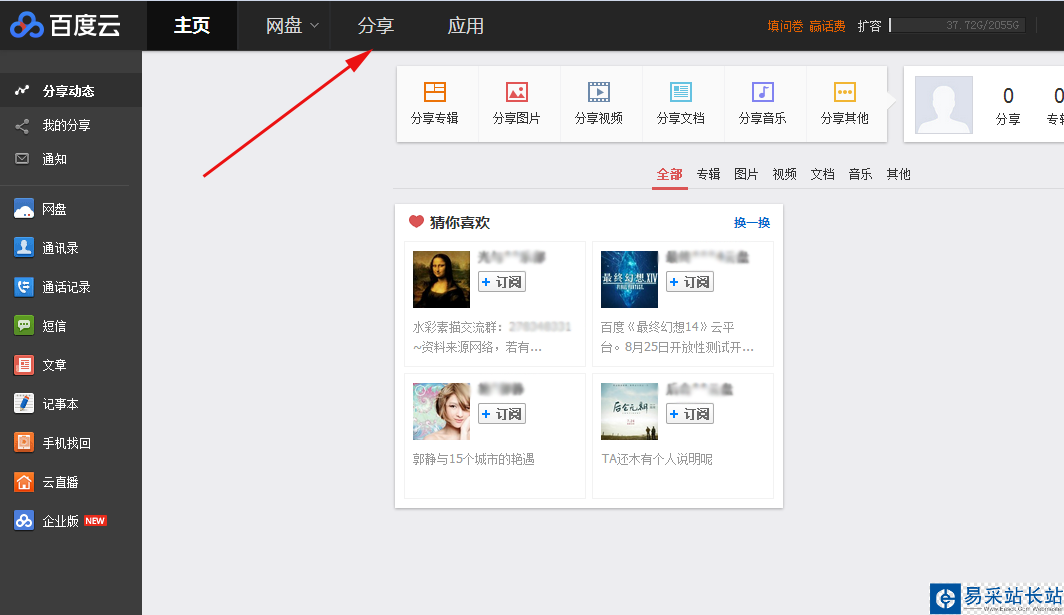The image size is (1064, 615).
Task: Select the 视频 filter tab
Action: point(784,174)
